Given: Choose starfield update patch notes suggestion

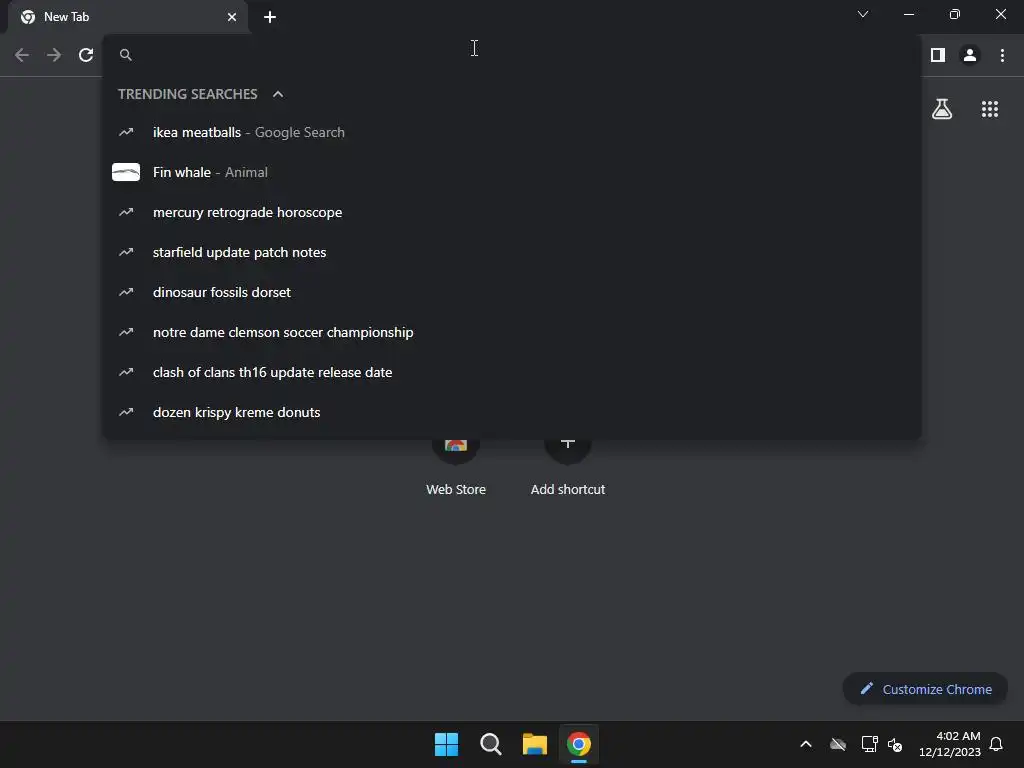Looking at the screenshot, I should [512, 252].
